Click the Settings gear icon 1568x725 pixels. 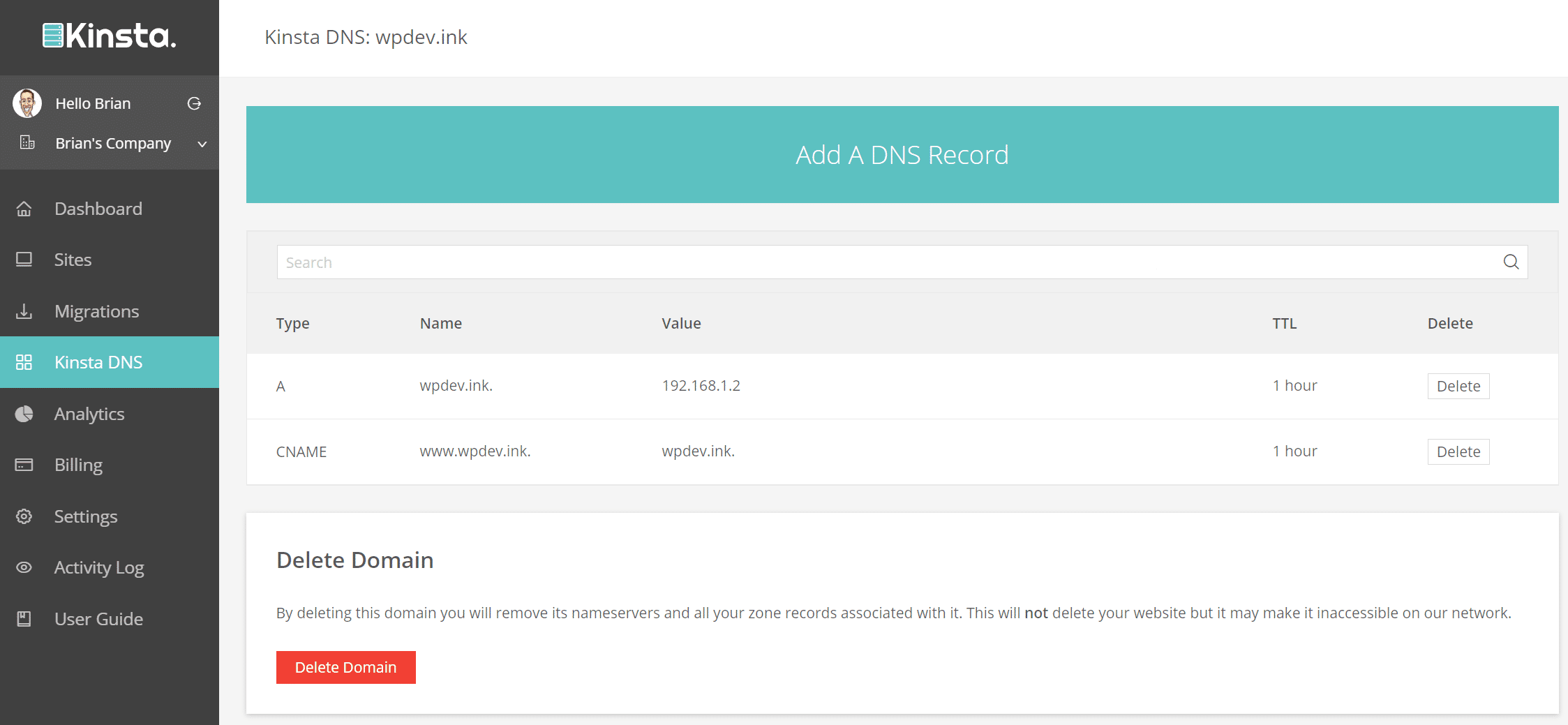(24, 516)
